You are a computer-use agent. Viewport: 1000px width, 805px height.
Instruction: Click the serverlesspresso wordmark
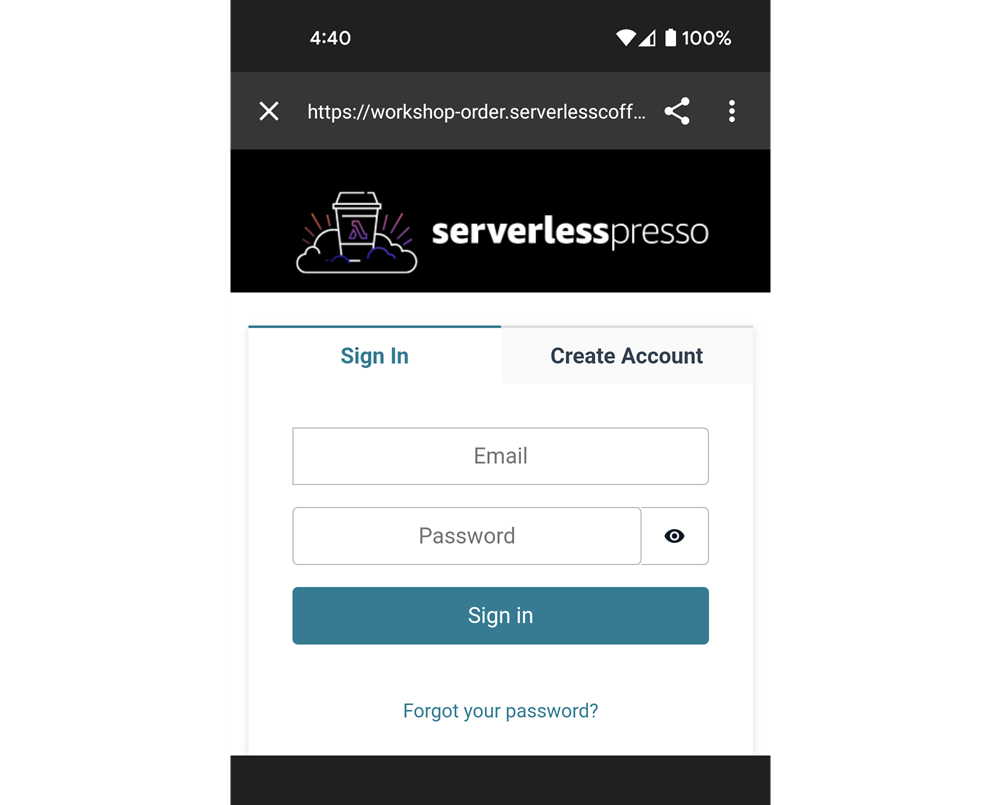(x=570, y=232)
